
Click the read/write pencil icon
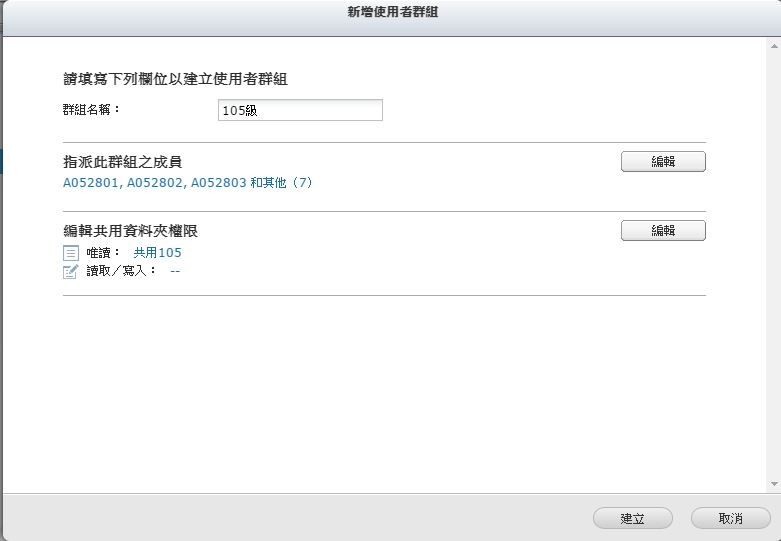(x=70, y=271)
